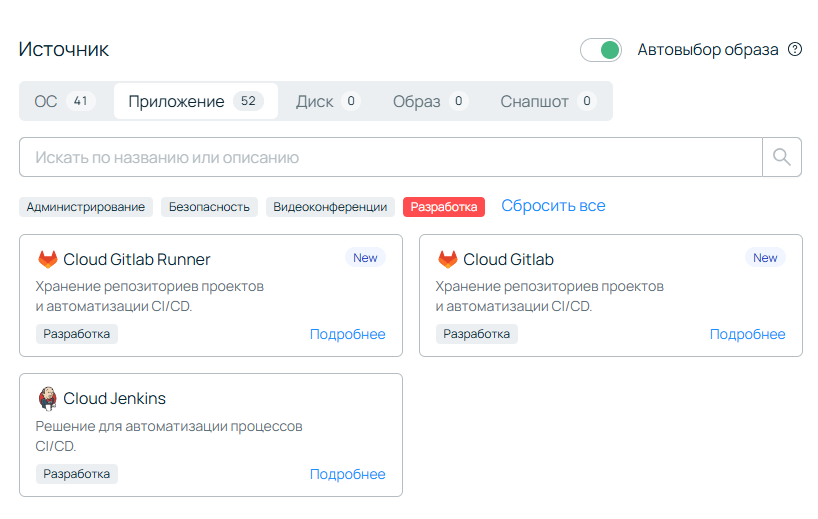The width and height of the screenshot is (818, 519).
Task: Open Подробнее for Cloud Gitlab
Action: tap(748, 334)
